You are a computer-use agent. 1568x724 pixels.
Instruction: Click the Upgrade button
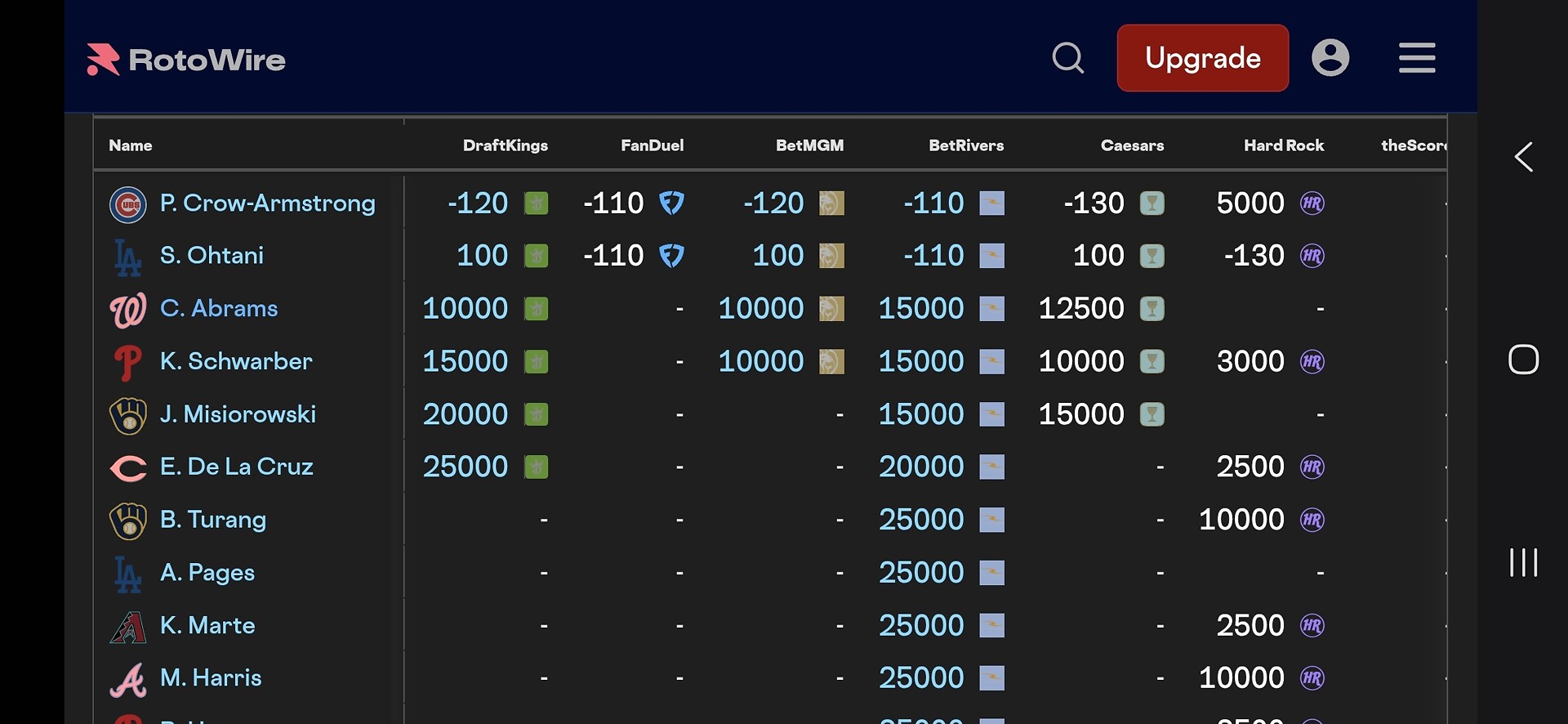(1203, 58)
